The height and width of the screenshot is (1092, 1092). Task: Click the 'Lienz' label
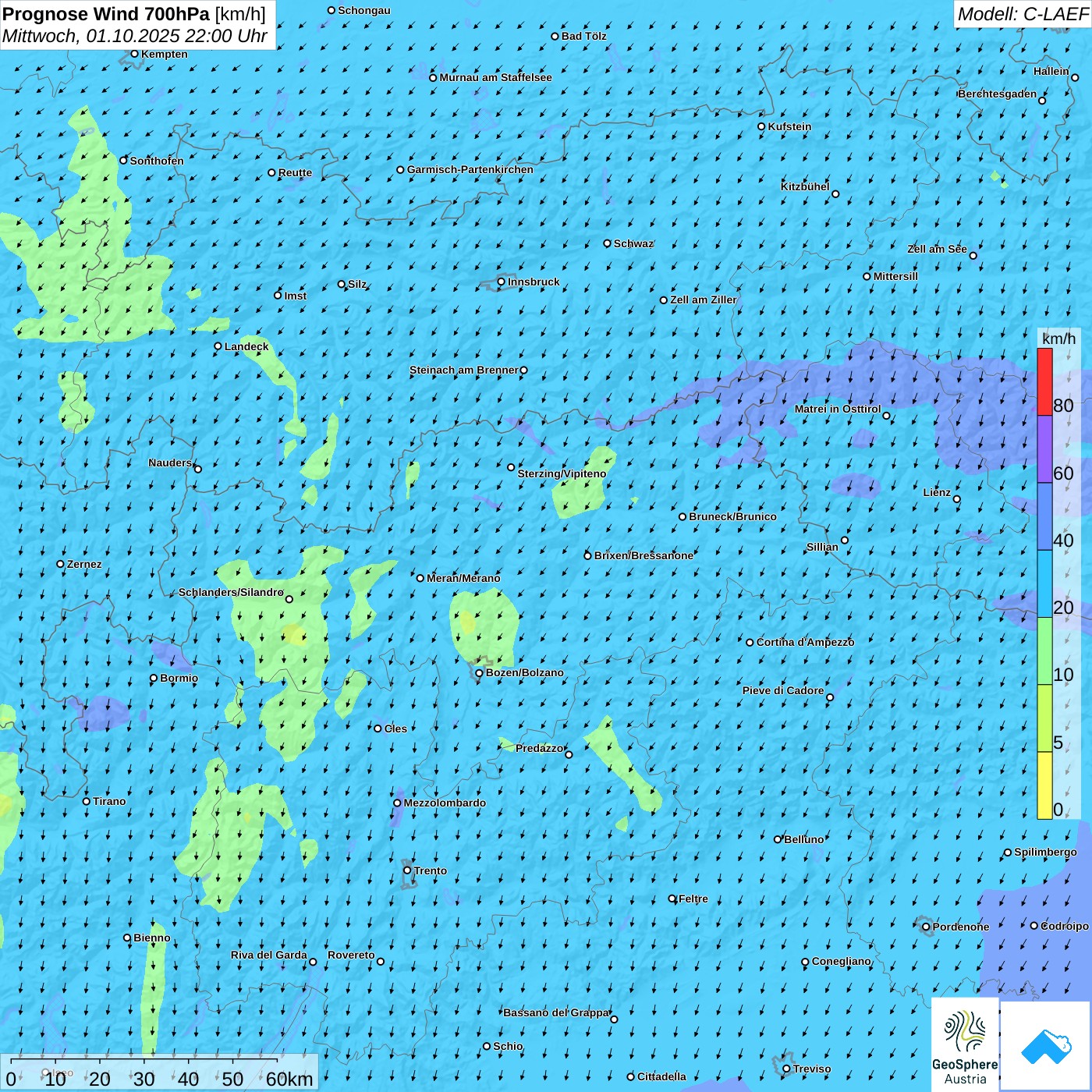pyautogui.click(x=937, y=492)
